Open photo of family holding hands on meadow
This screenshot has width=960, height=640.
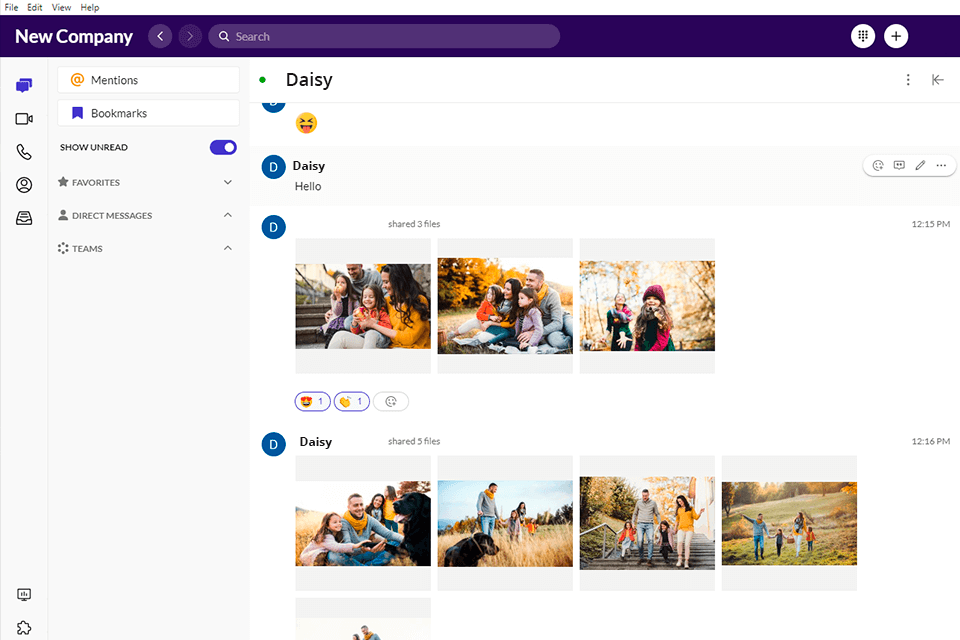(789, 523)
